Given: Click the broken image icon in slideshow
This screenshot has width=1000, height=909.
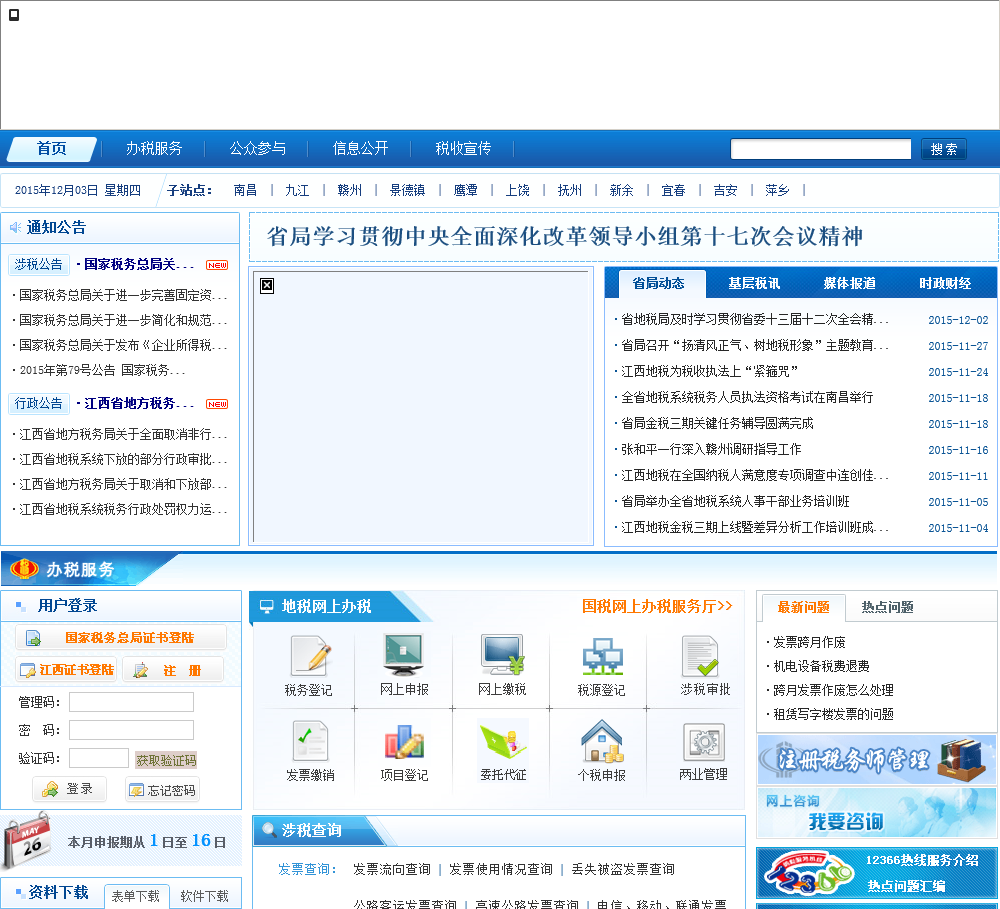Looking at the screenshot, I should 267,286.
